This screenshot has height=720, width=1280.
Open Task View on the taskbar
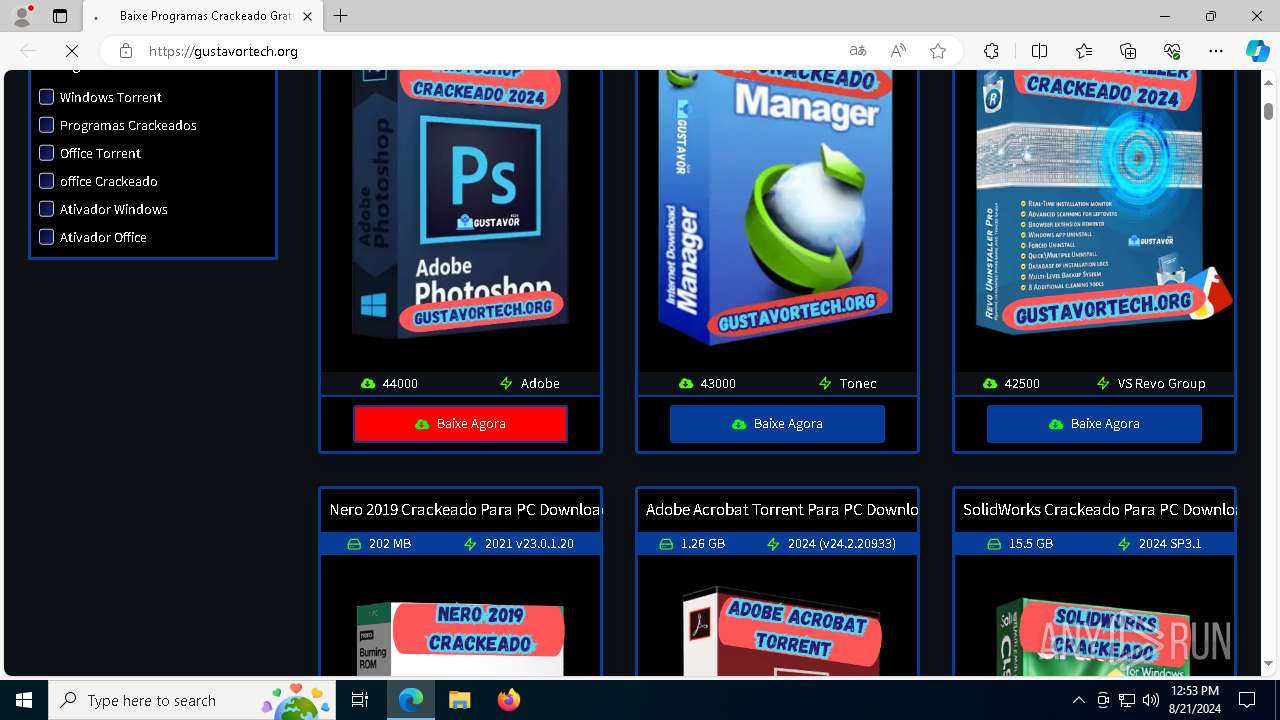360,700
